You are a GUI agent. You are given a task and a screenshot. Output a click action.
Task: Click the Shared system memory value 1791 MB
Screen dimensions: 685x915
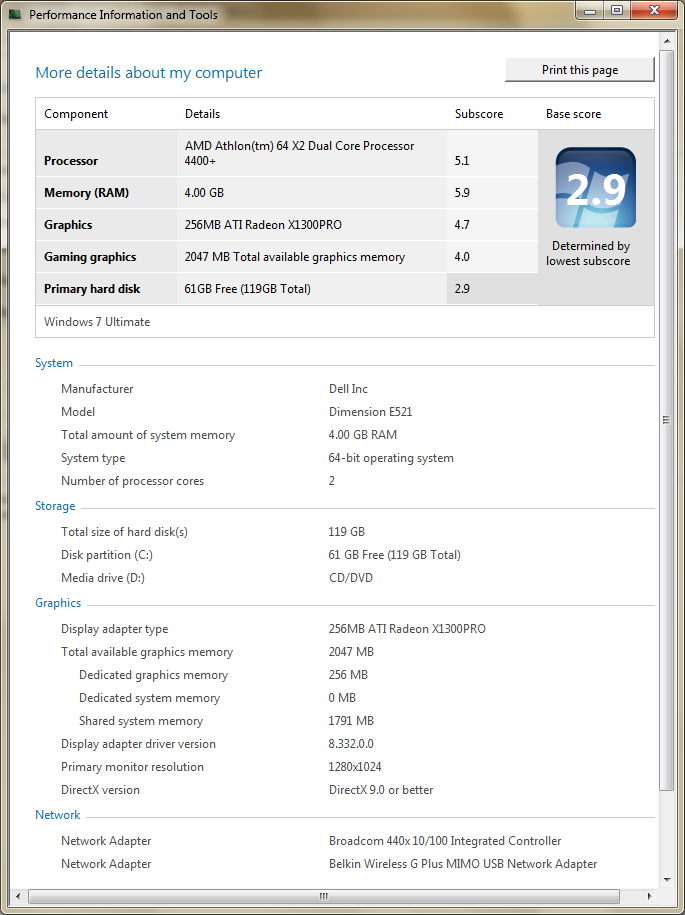pyautogui.click(x=351, y=721)
